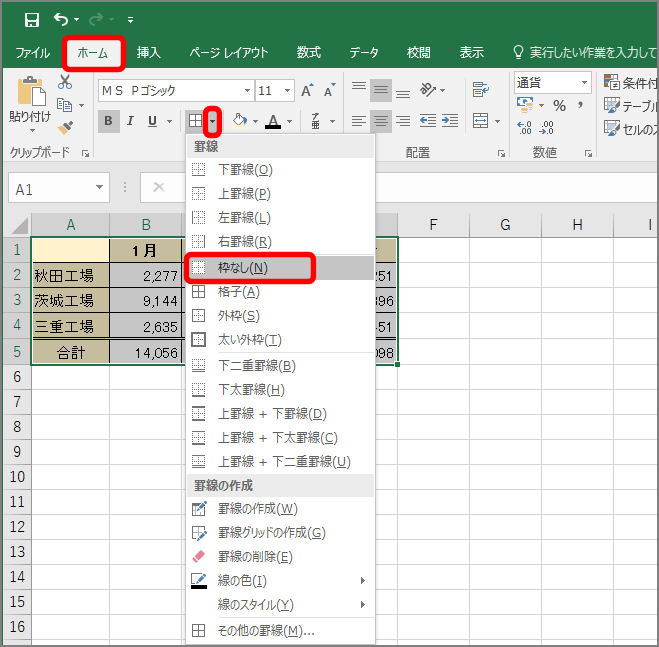Switch to the ホーム tab
This screenshot has height=647, width=659.
click(93, 53)
